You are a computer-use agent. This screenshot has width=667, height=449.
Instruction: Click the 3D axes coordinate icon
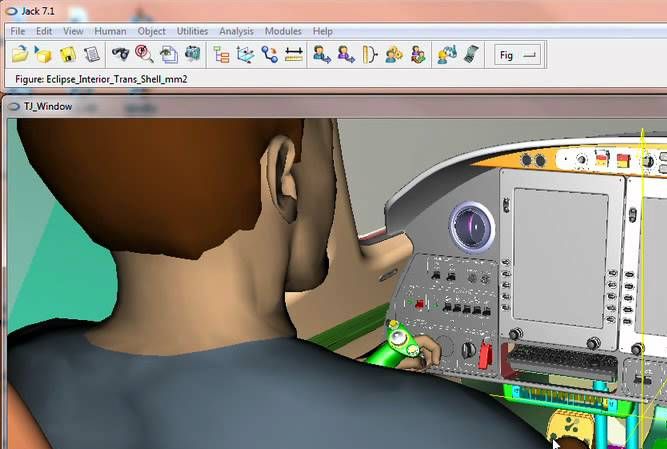(245, 54)
